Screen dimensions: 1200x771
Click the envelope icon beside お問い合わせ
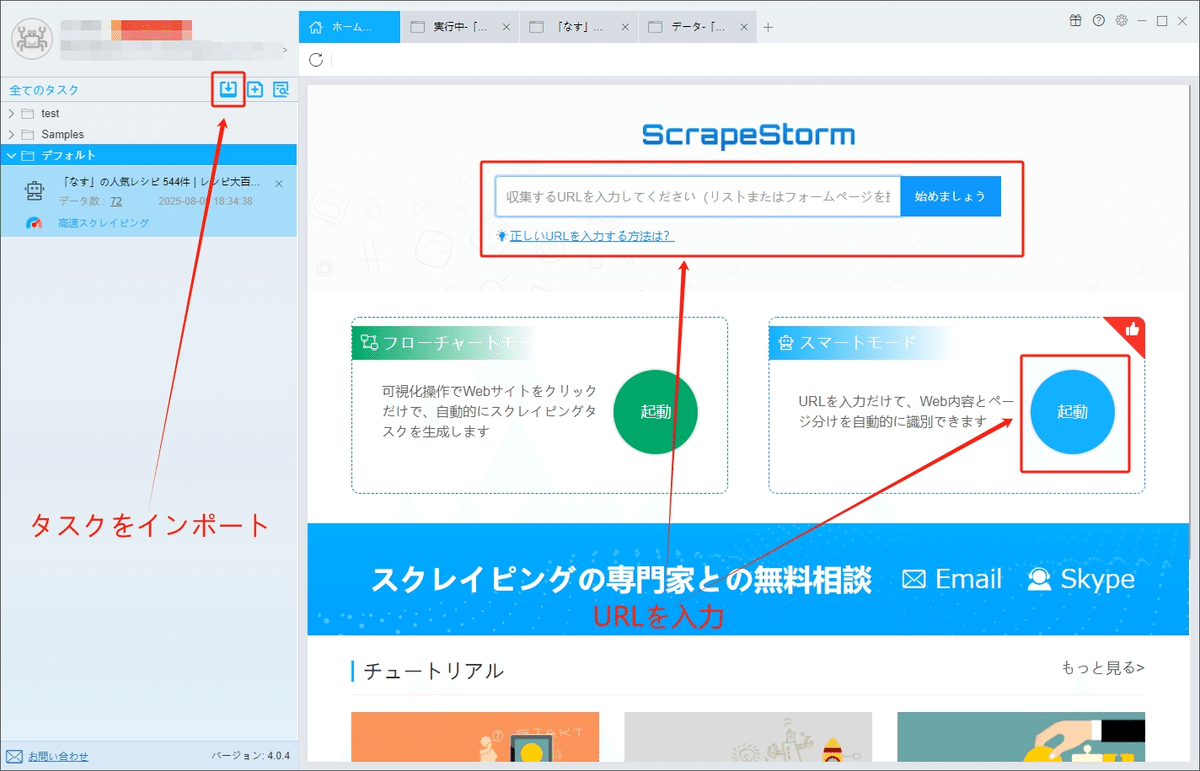click(14, 756)
